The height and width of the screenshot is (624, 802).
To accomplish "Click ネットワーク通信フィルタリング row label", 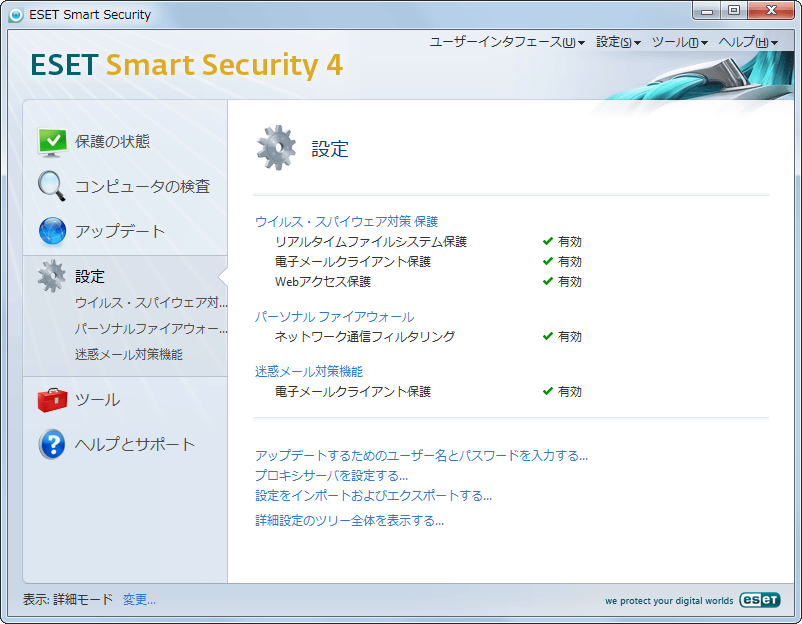I will click(365, 336).
